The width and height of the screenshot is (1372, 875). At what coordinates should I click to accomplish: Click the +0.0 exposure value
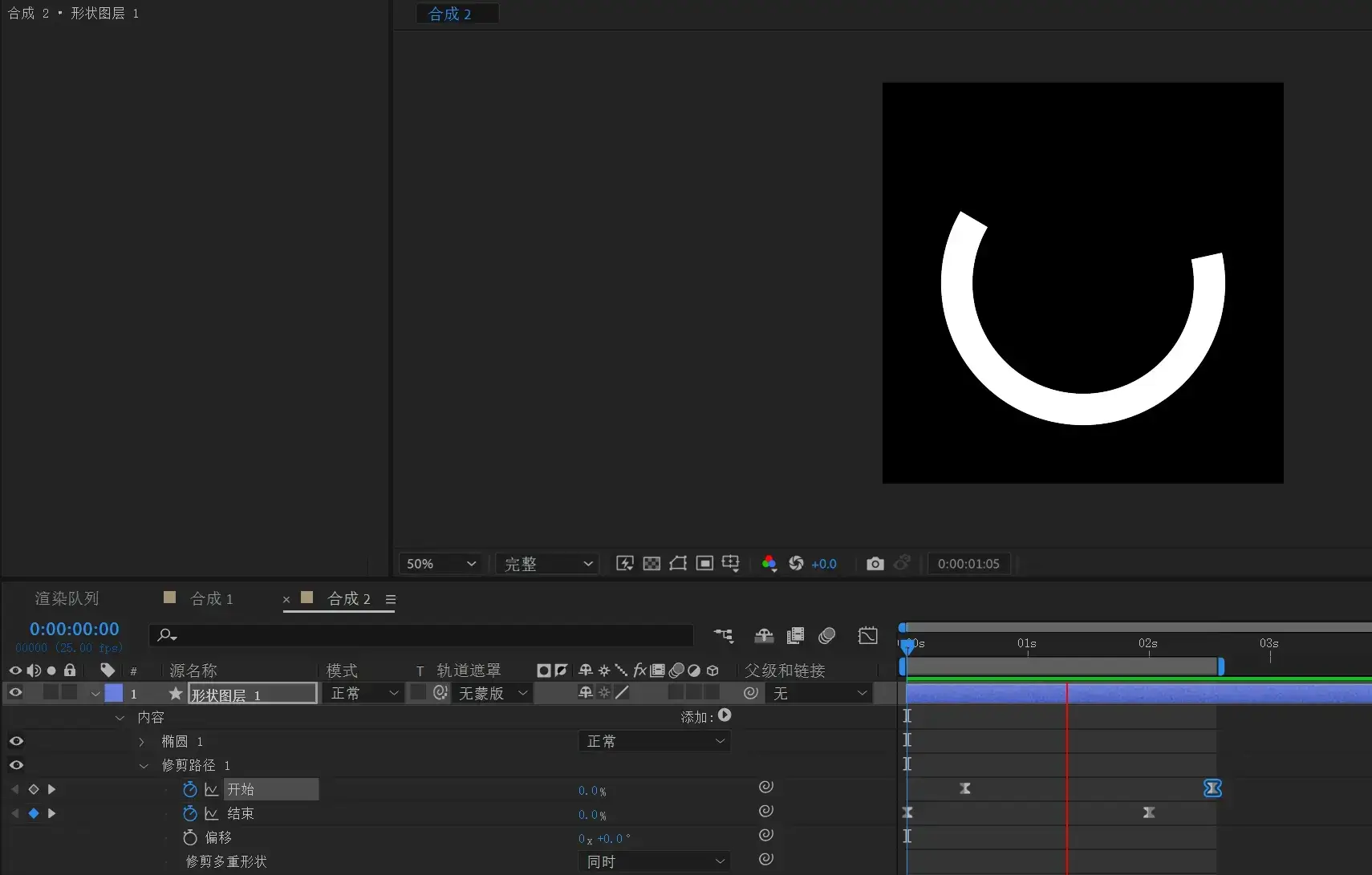[x=824, y=564]
